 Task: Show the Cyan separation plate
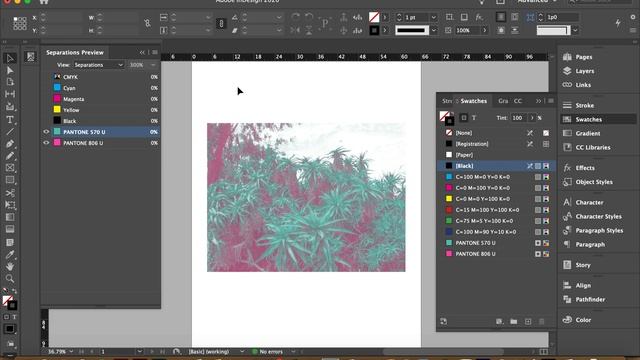tap(46, 88)
